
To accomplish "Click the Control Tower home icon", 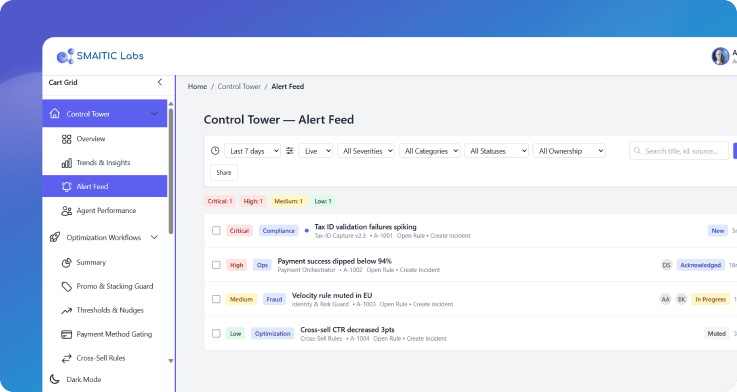I will (x=55, y=114).
